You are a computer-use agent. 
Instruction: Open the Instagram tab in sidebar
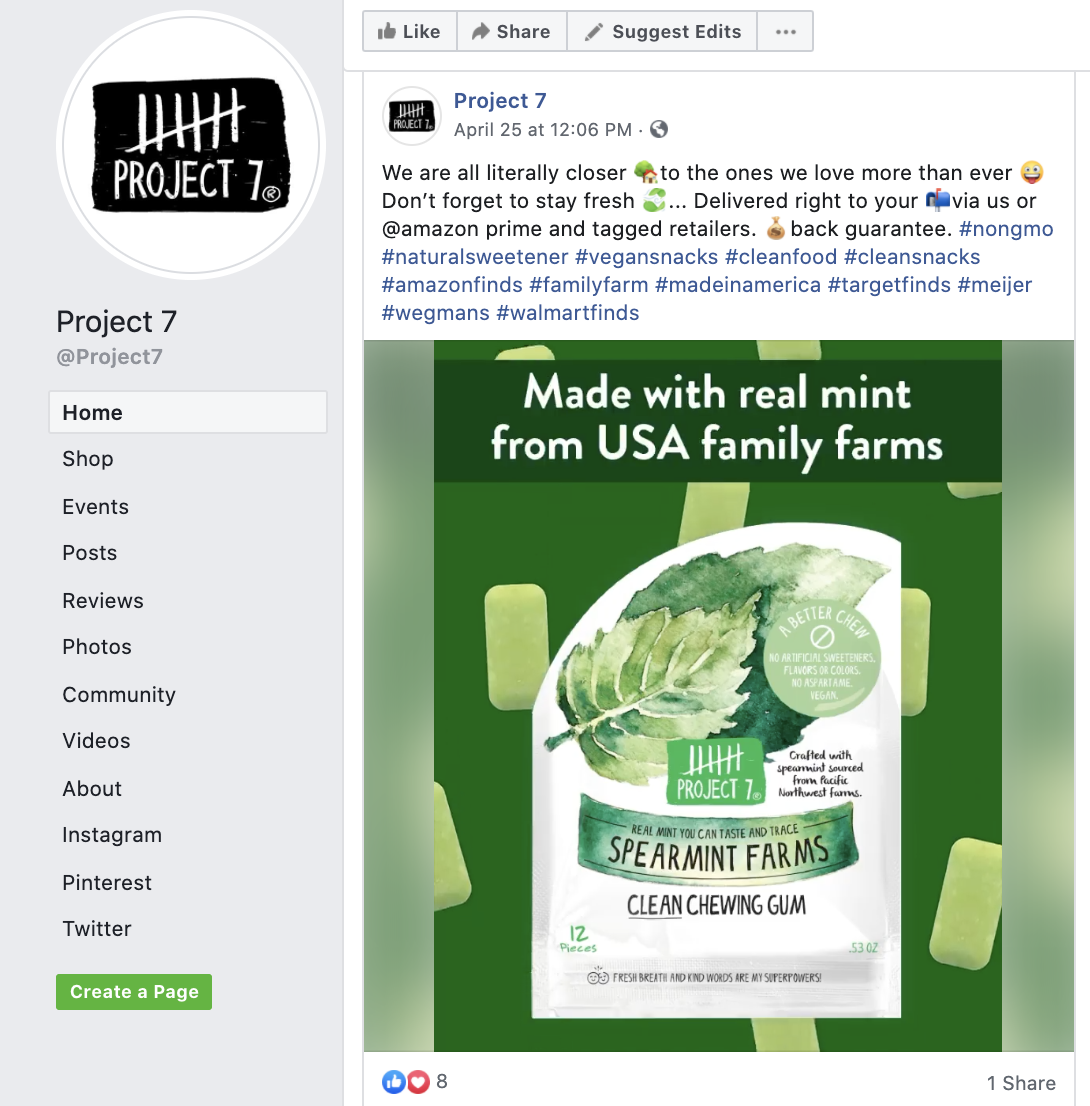[112, 834]
